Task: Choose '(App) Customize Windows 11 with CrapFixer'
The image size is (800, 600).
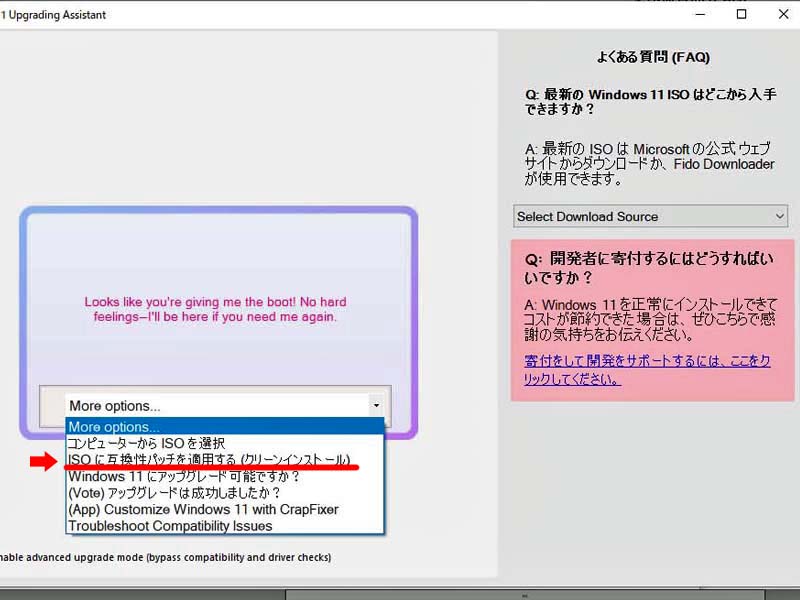Action: (x=203, y=509)
